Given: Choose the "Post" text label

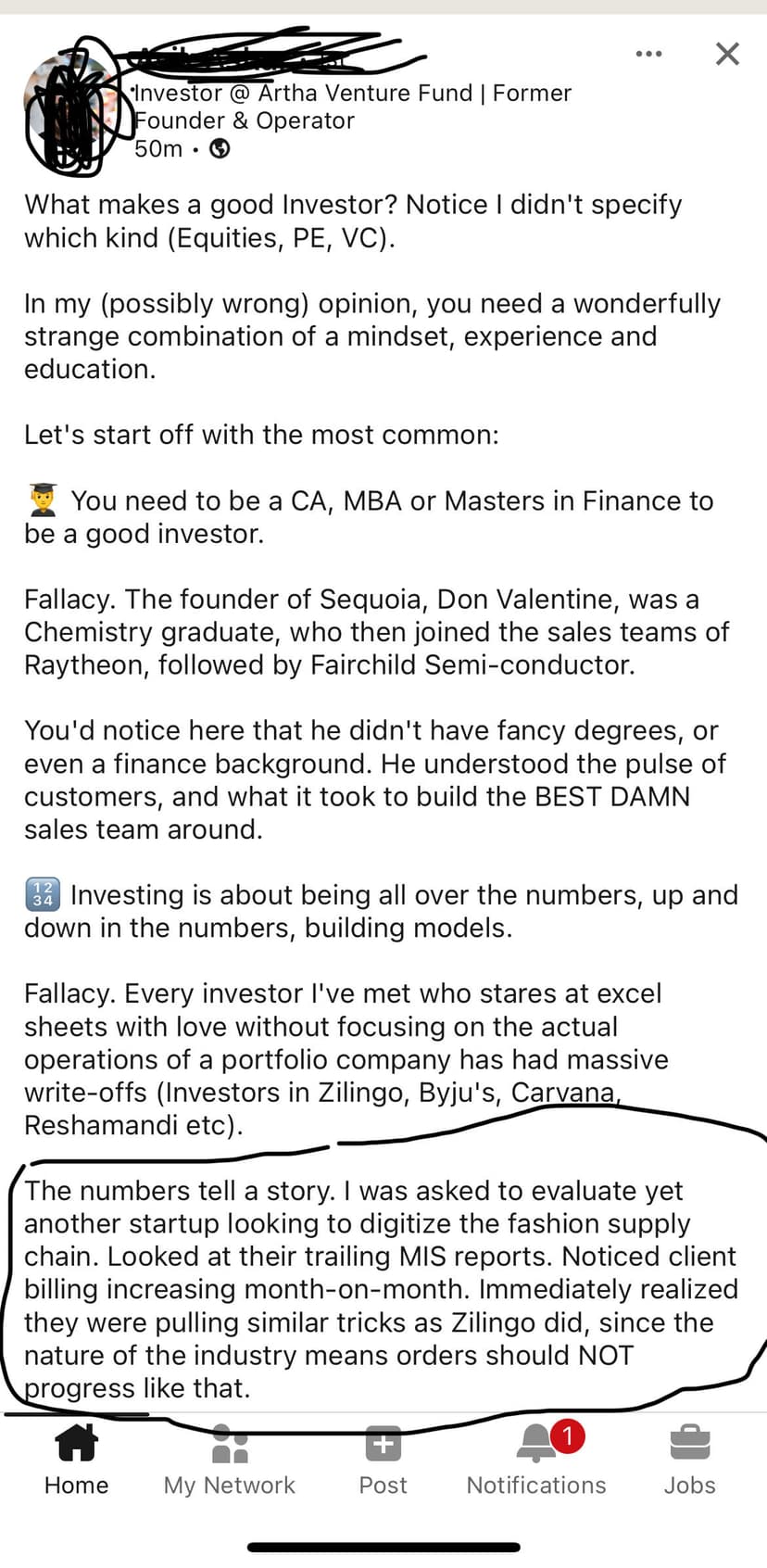Looking at the screenshot, I should point(383,1486).
